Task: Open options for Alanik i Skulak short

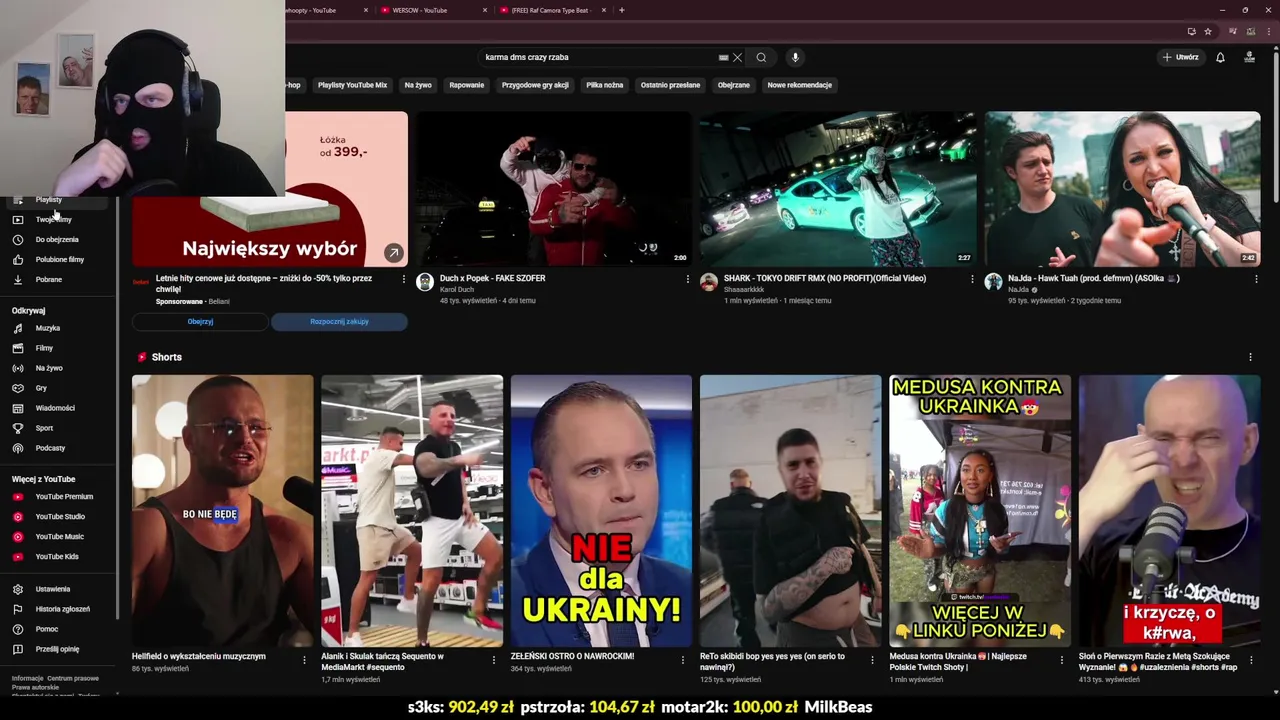Action: pos(493,660)
